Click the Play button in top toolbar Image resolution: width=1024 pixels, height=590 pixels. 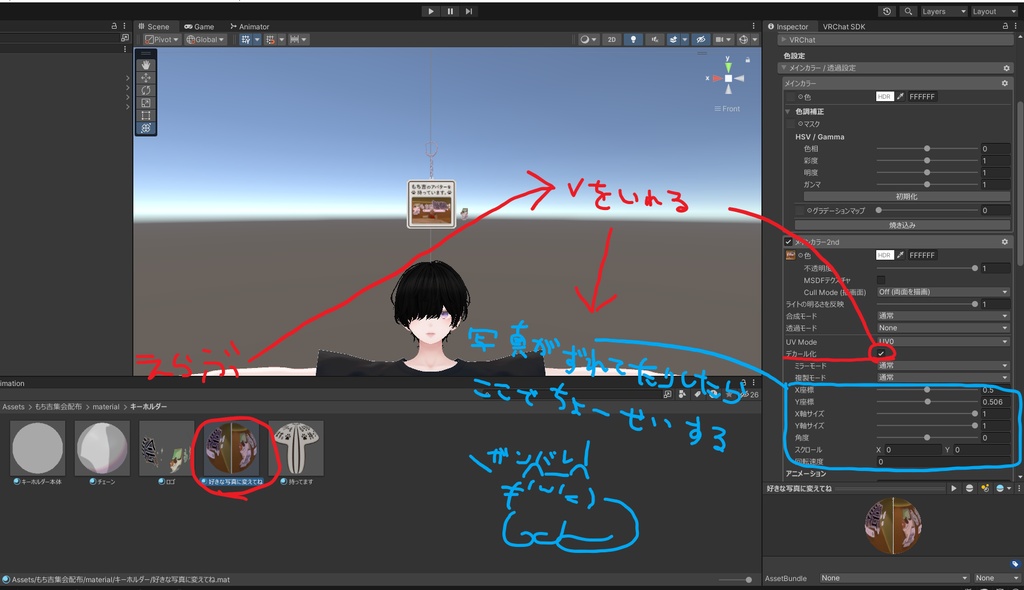(x=430, y=11)
